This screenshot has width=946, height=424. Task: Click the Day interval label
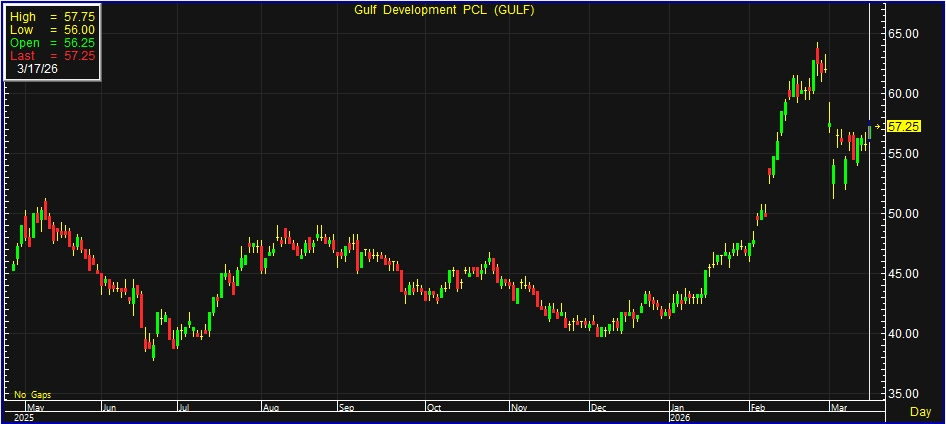920,412
